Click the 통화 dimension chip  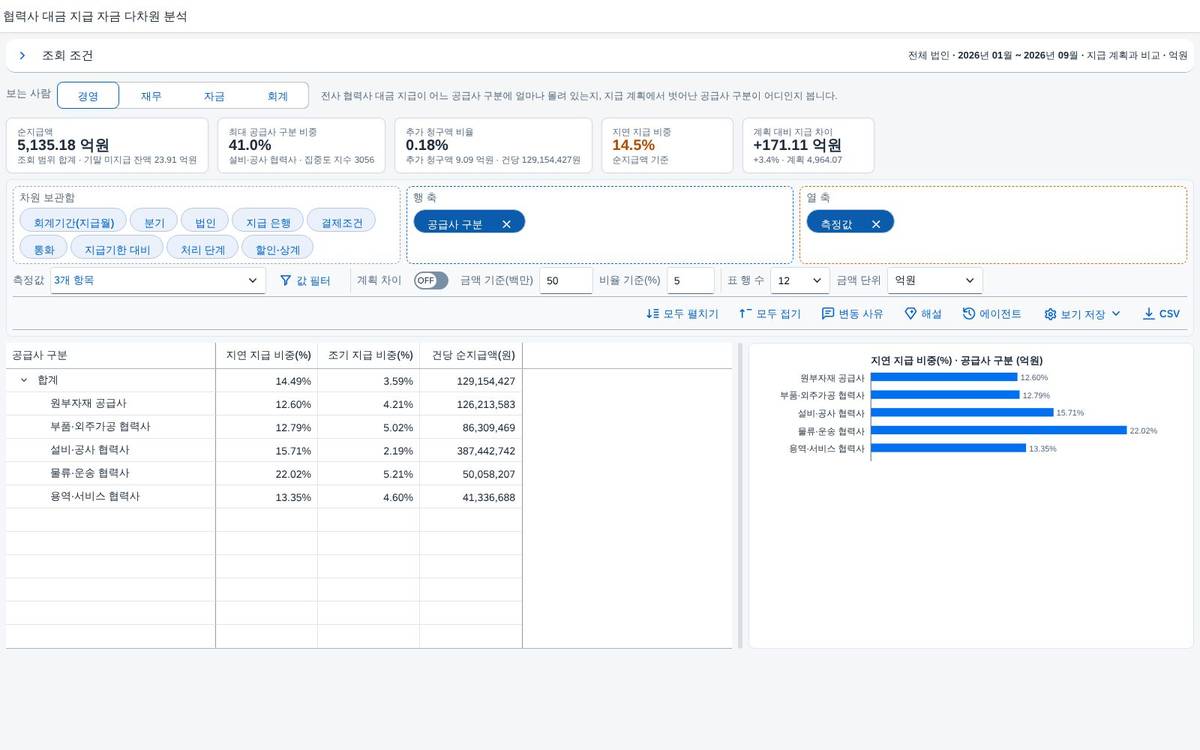[x=44, y=248]
